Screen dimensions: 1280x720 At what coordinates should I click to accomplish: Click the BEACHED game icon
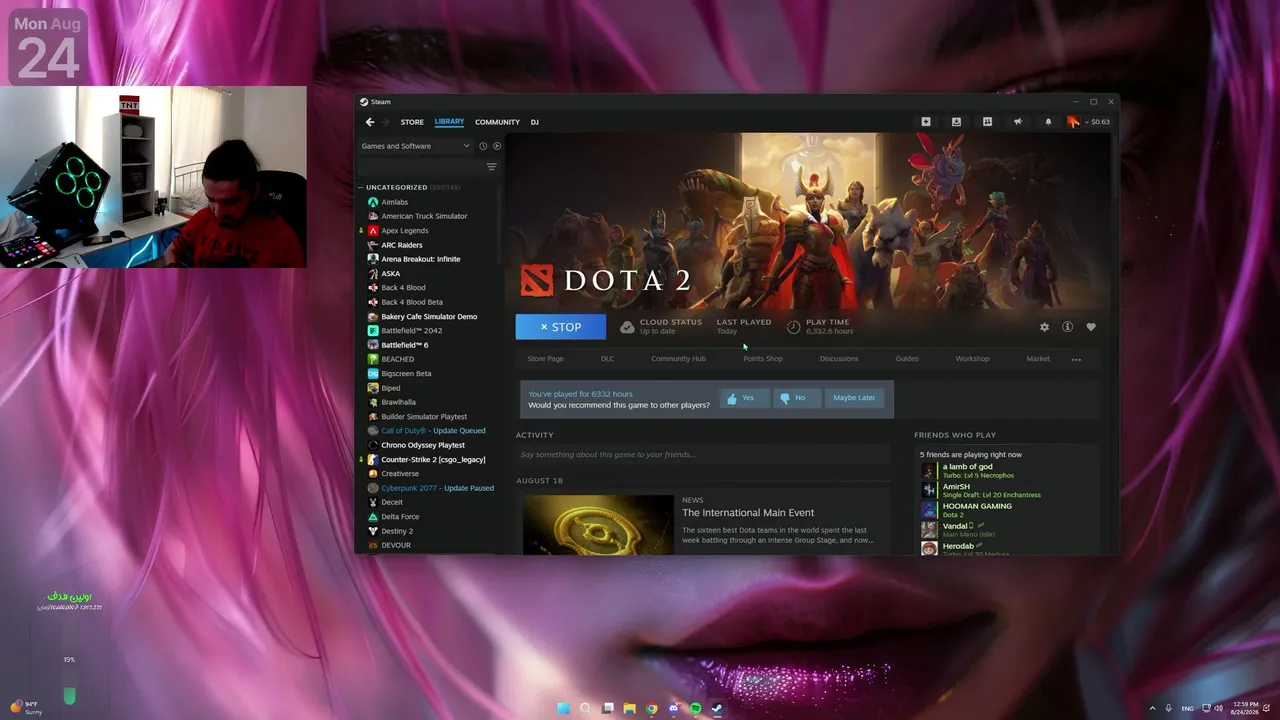point(373,359)
